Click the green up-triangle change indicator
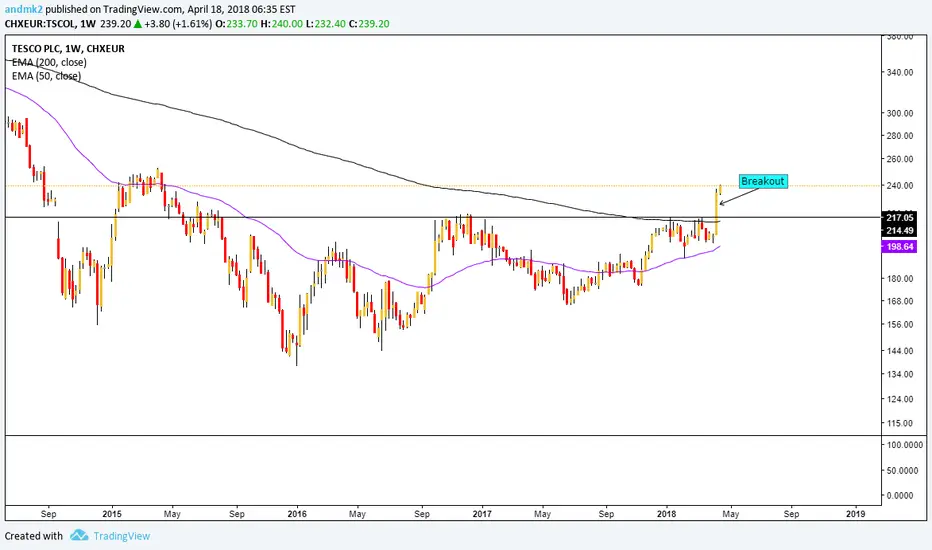The image size is (932, 550). pos(137,24)
